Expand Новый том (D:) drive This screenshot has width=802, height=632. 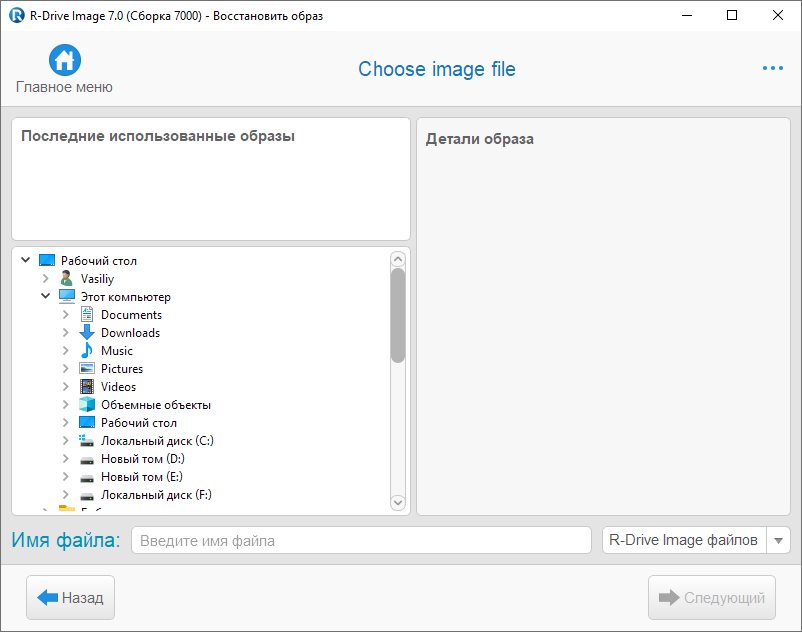coord(65,459)
